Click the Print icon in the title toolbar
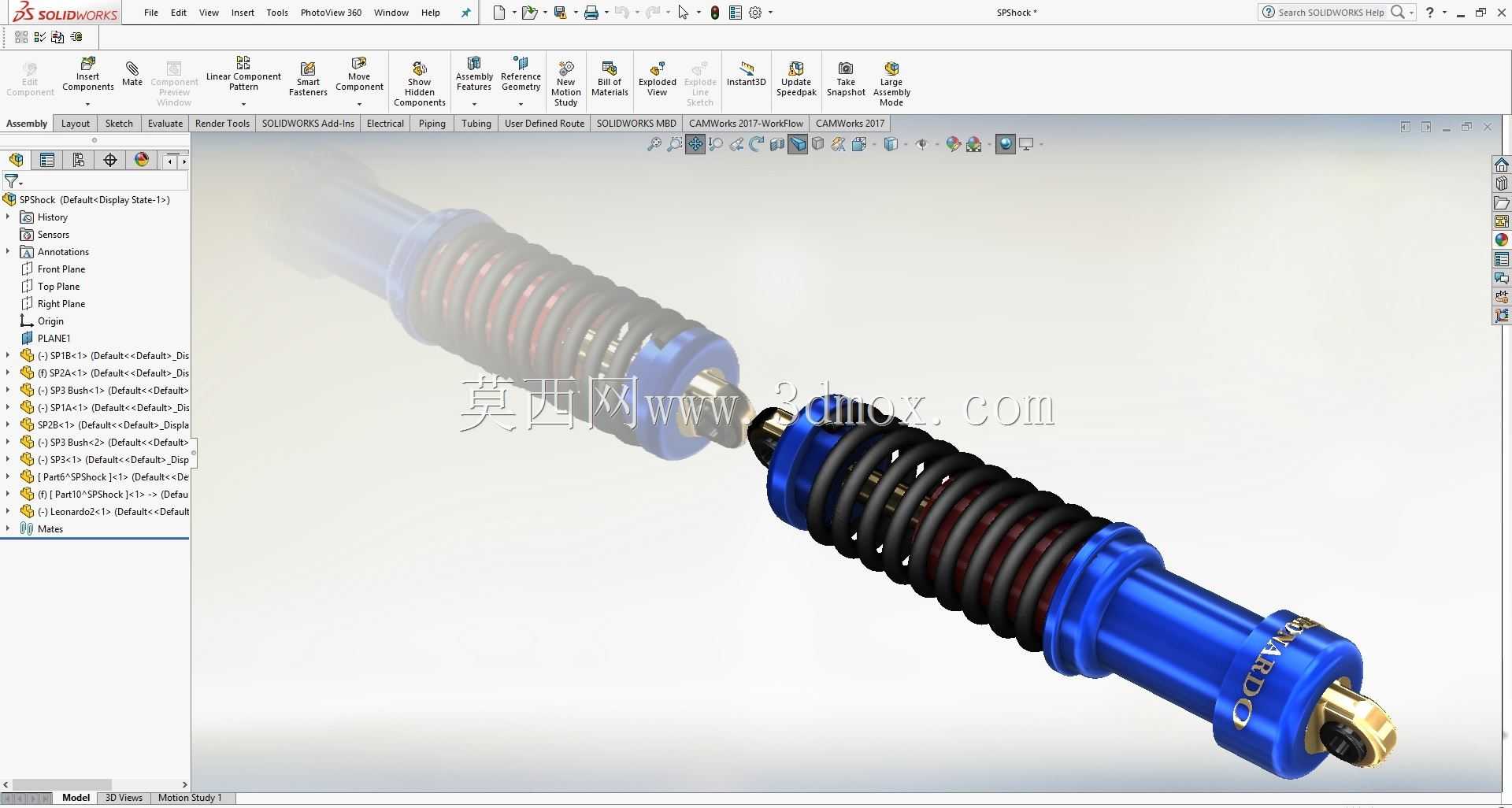 click(591, 13)
